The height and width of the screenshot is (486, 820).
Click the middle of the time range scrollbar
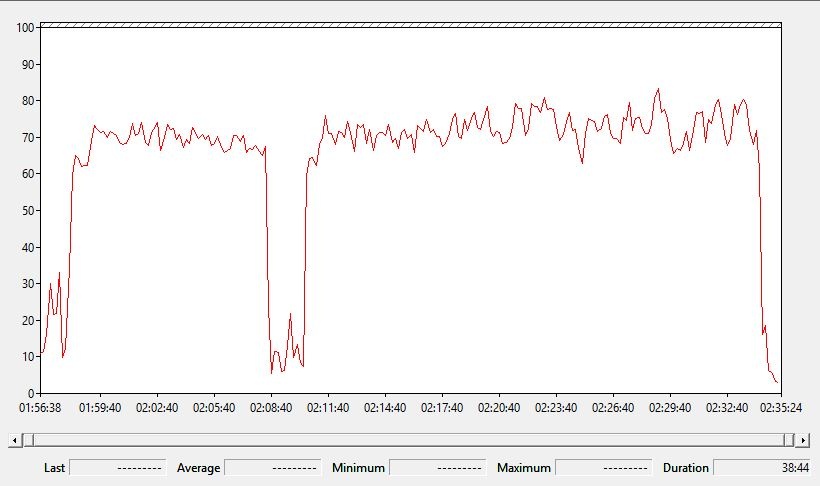tap(409, 440)
